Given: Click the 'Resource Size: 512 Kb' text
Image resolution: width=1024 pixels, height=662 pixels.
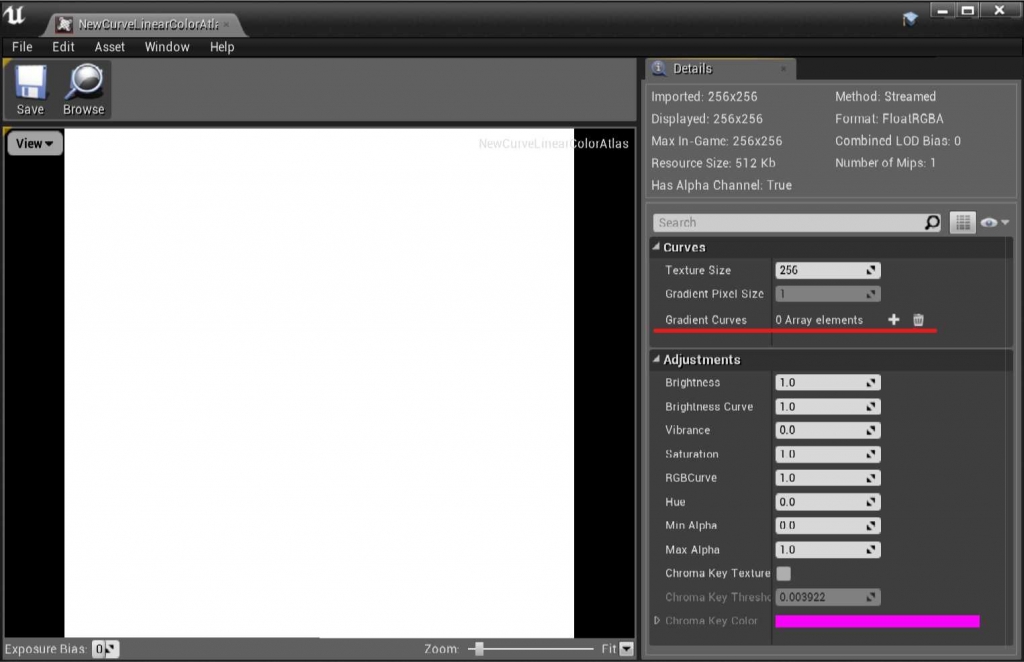Looking at the screenshot, I should point(713,163).
